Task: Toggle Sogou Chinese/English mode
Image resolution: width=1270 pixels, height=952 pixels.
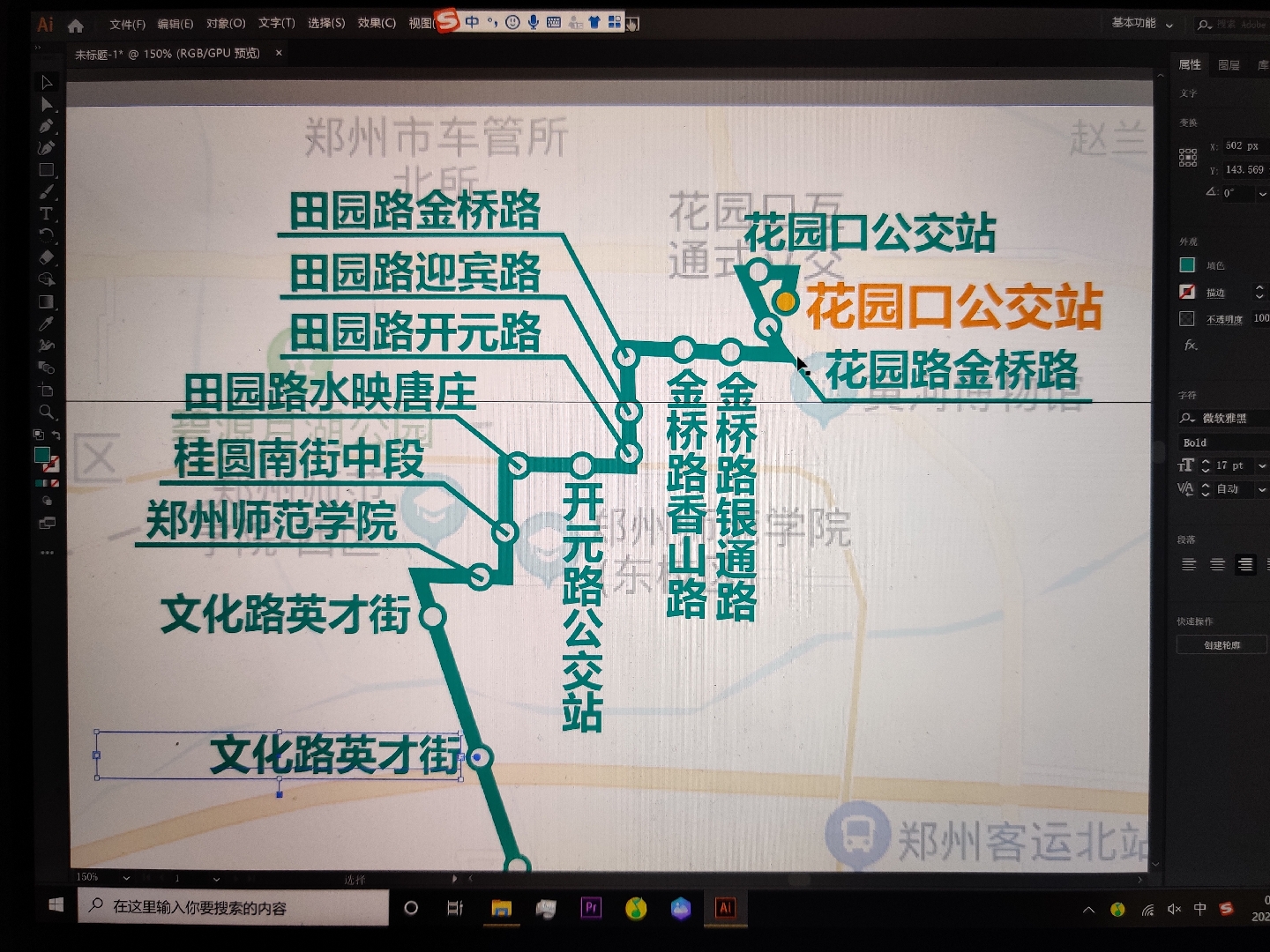Action: point(473,21)
